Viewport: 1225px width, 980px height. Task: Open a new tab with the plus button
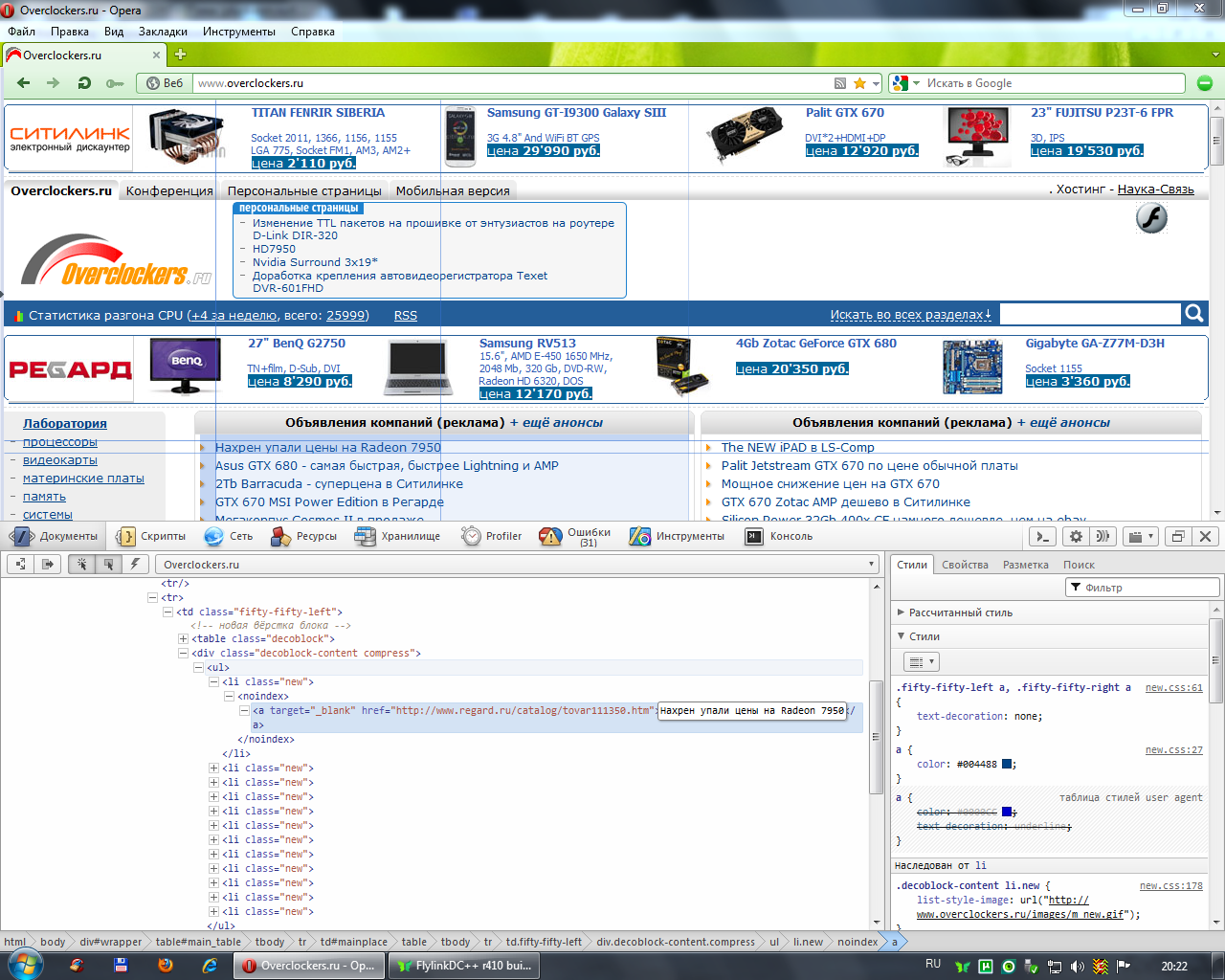pos(180,55)
